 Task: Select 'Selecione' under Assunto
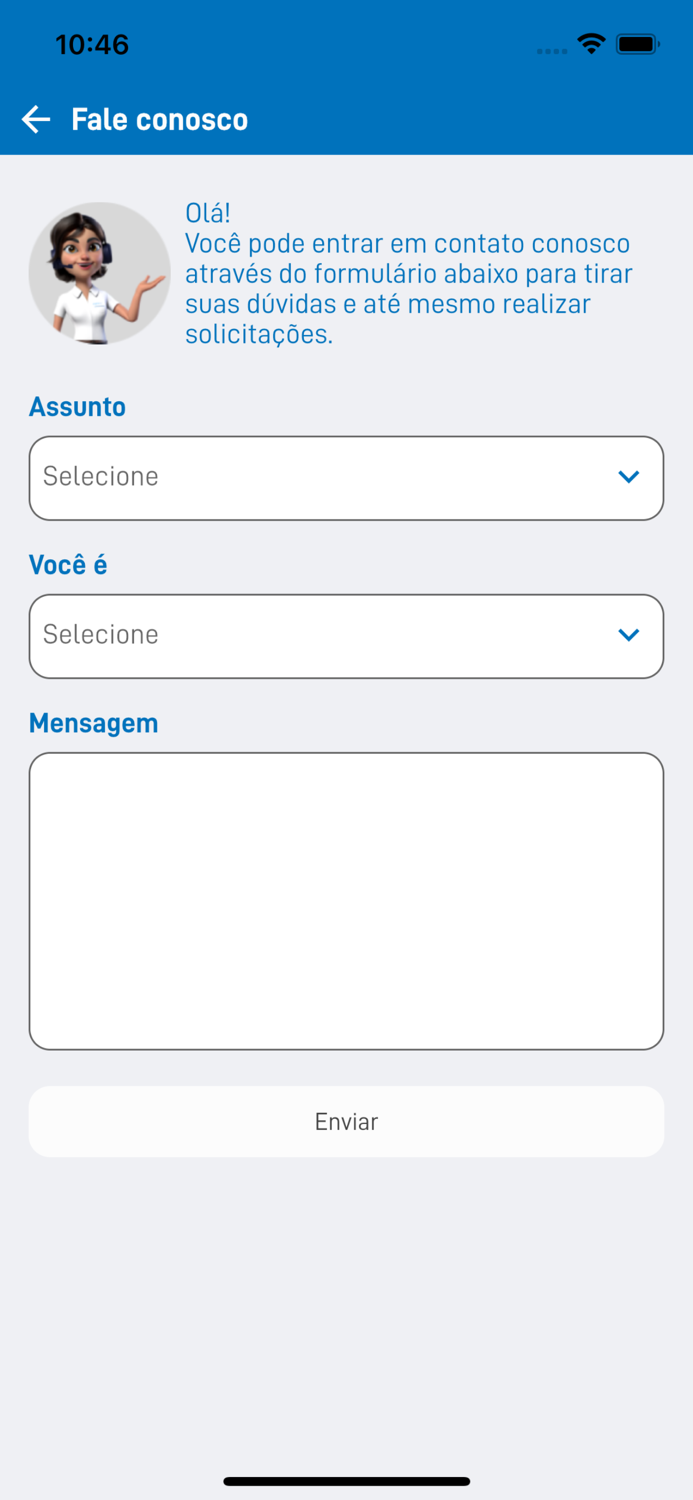coord(99,477)
